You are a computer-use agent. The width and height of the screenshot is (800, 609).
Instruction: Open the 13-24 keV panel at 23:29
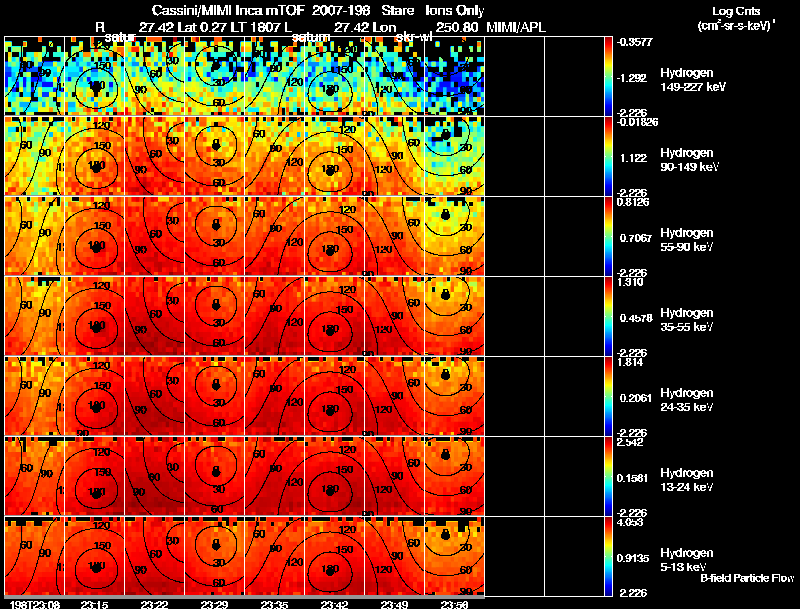[214, 476]
